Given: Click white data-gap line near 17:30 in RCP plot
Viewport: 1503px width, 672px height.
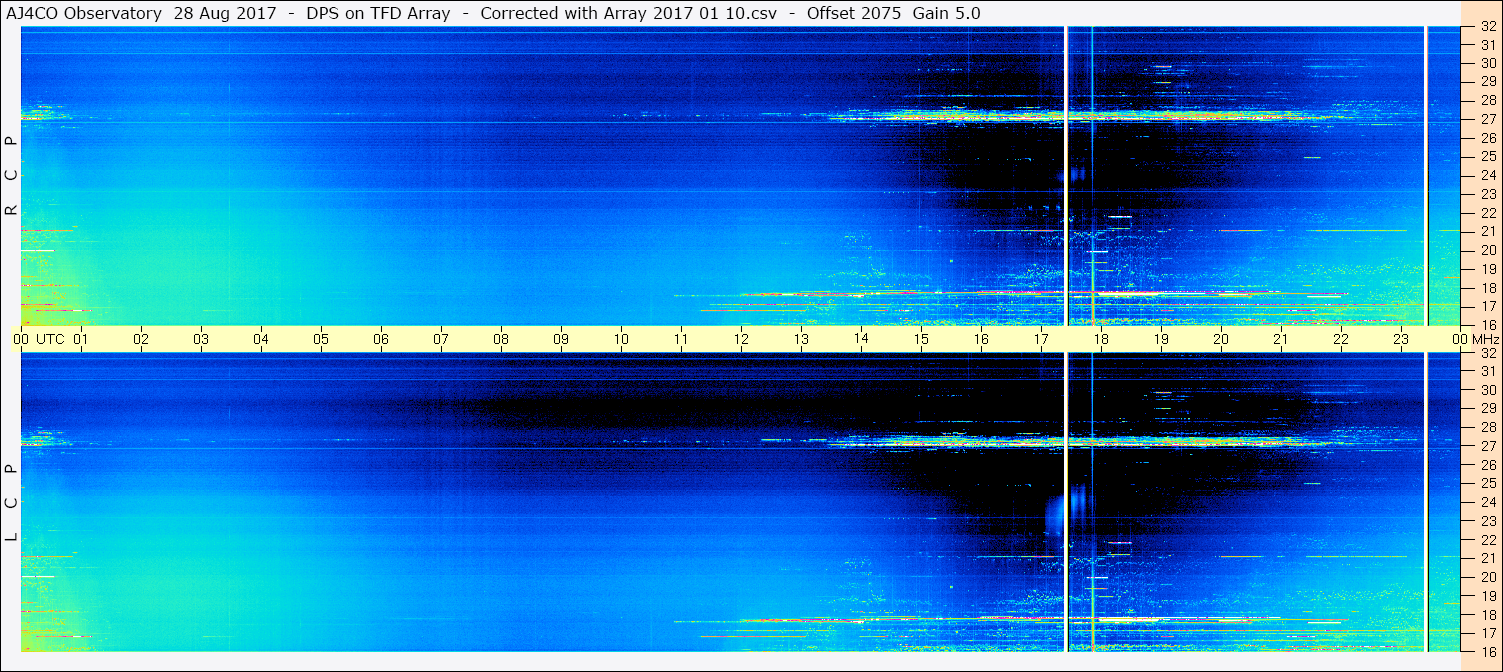Looking at the screenshot, I should 1067,176.
